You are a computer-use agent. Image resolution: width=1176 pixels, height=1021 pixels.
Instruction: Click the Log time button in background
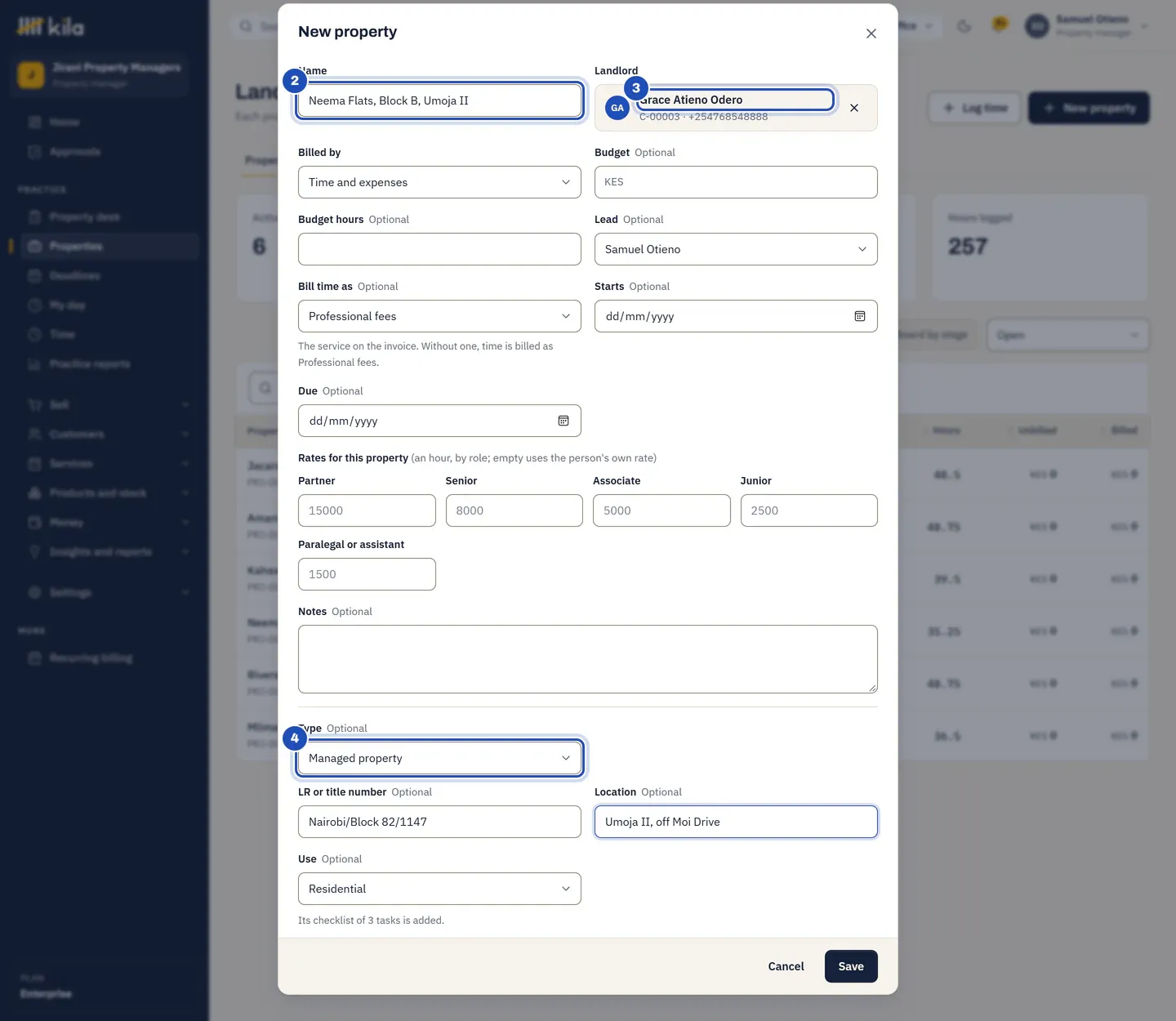coord(974,108)
